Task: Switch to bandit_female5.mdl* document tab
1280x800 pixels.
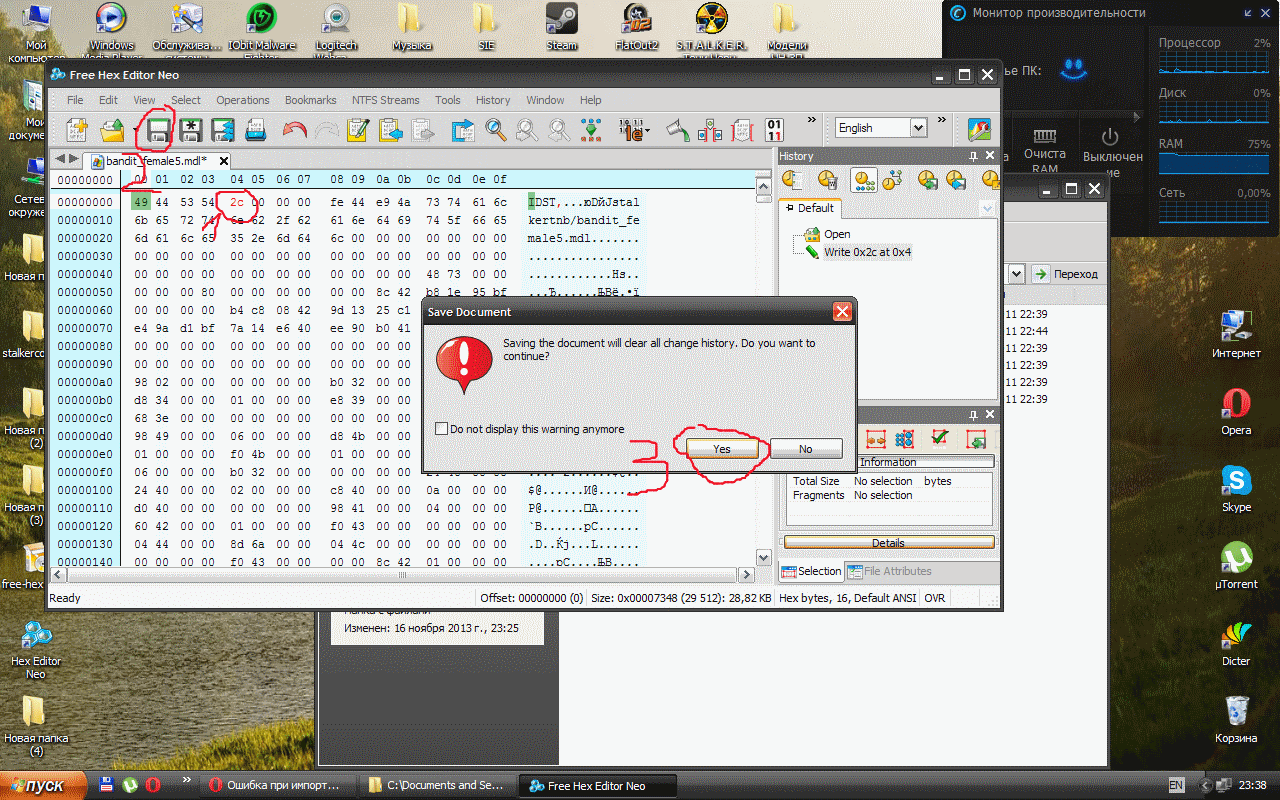Action: (x=155, y=160)
